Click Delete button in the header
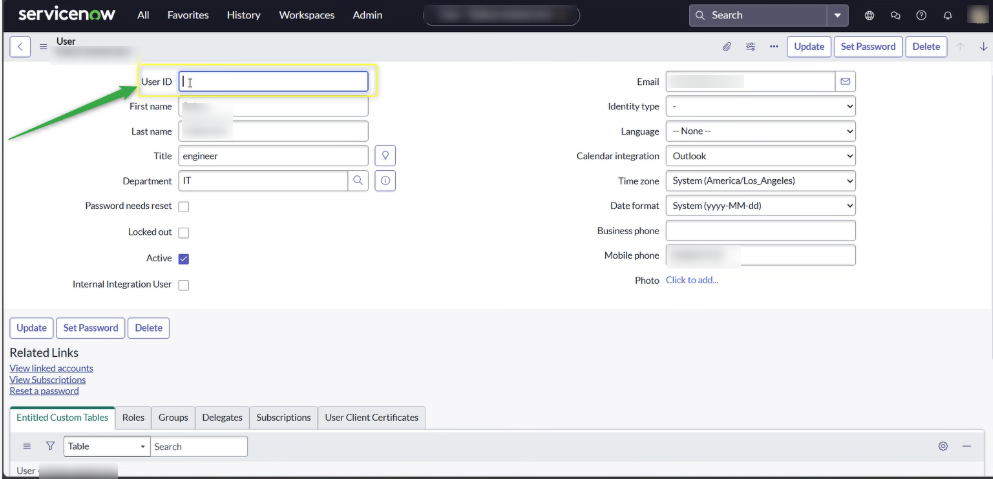Screen dimensions: 993x479 (926, 46)
